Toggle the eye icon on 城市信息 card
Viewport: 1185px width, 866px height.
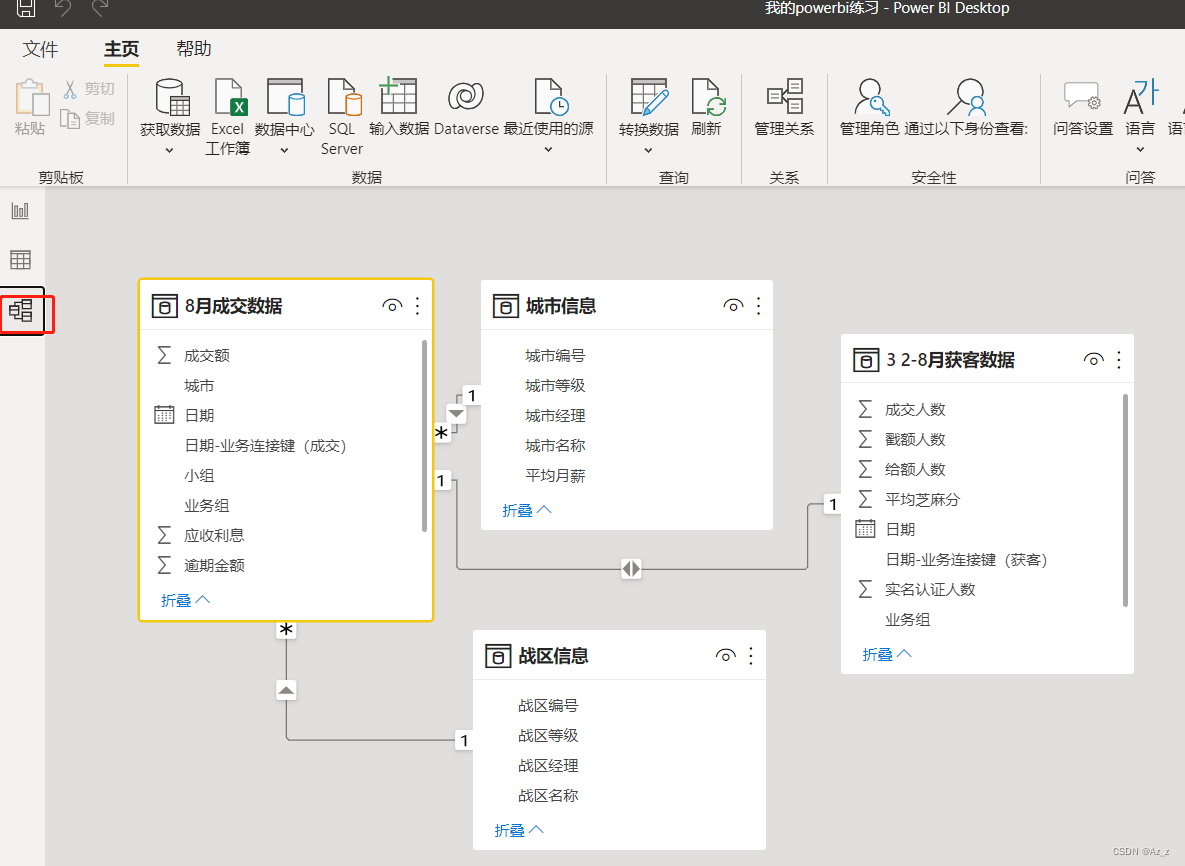(x=733, y=306)
